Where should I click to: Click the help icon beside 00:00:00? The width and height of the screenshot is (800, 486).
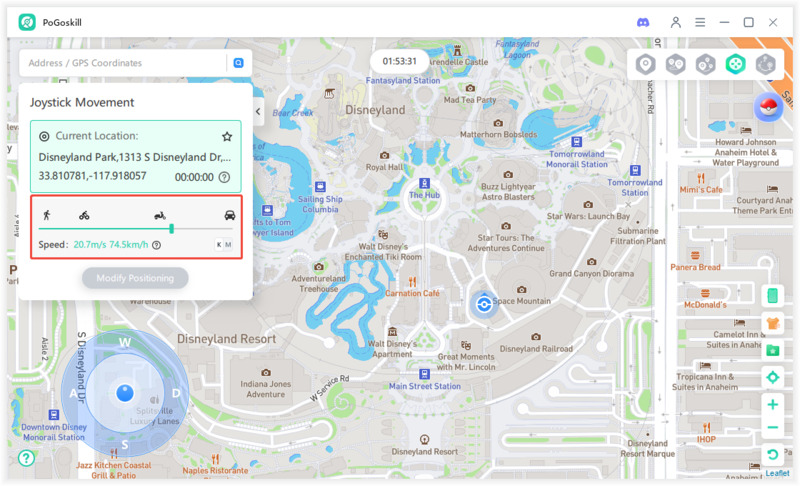click(224, 177)
